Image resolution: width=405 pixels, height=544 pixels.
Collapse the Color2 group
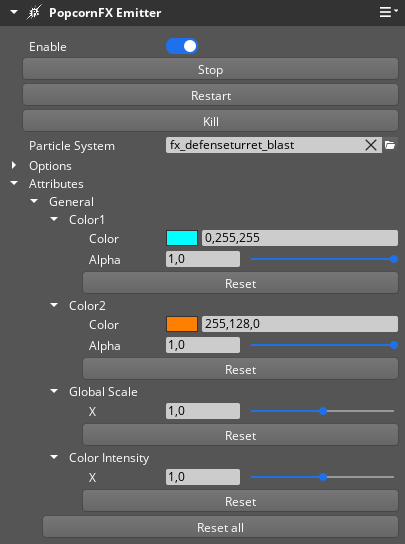tap(54, 305)
